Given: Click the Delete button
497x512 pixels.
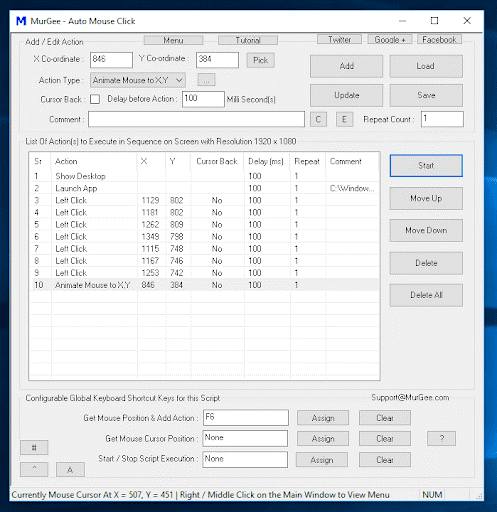Looking at the screenshot, I should click(x=426, y=263).
